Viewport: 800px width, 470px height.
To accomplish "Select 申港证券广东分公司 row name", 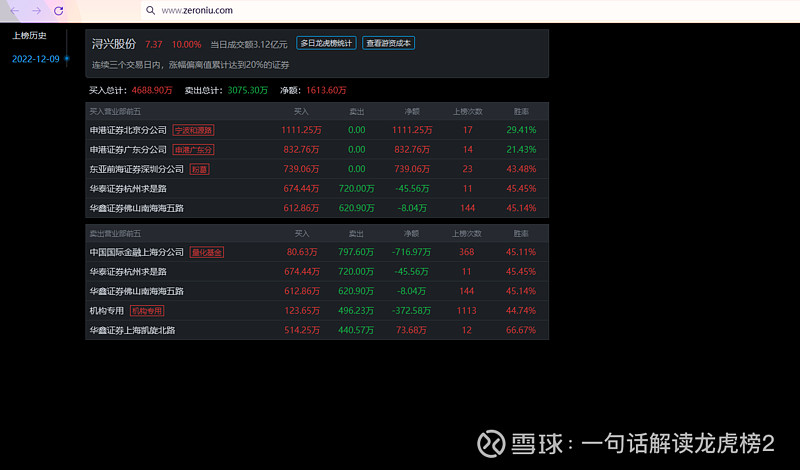I will [x=128, y=150].
